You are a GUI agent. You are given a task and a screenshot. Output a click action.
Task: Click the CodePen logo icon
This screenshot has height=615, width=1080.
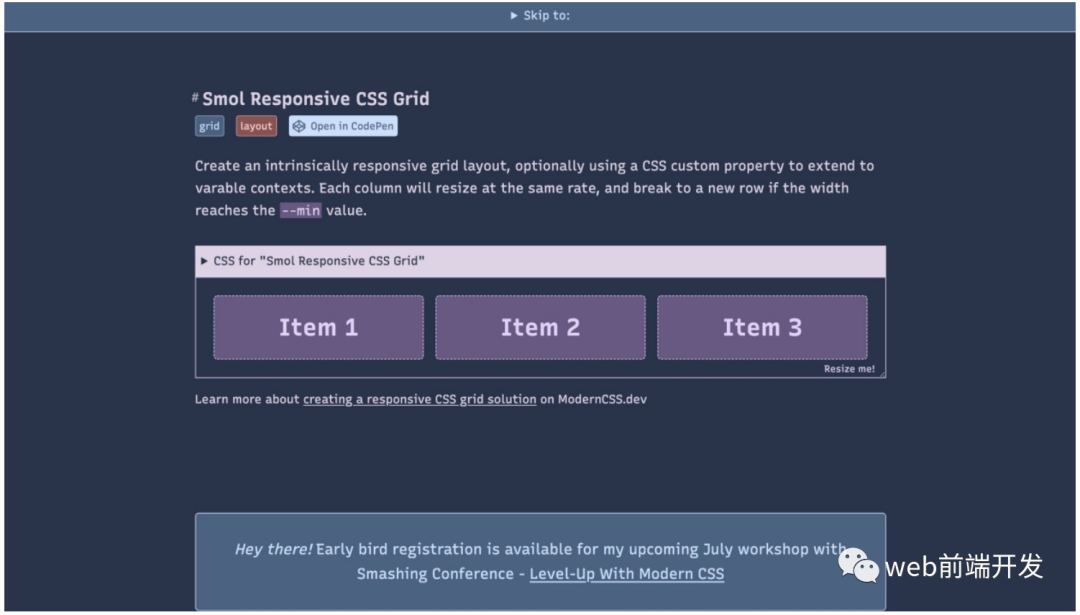[298, 126]
